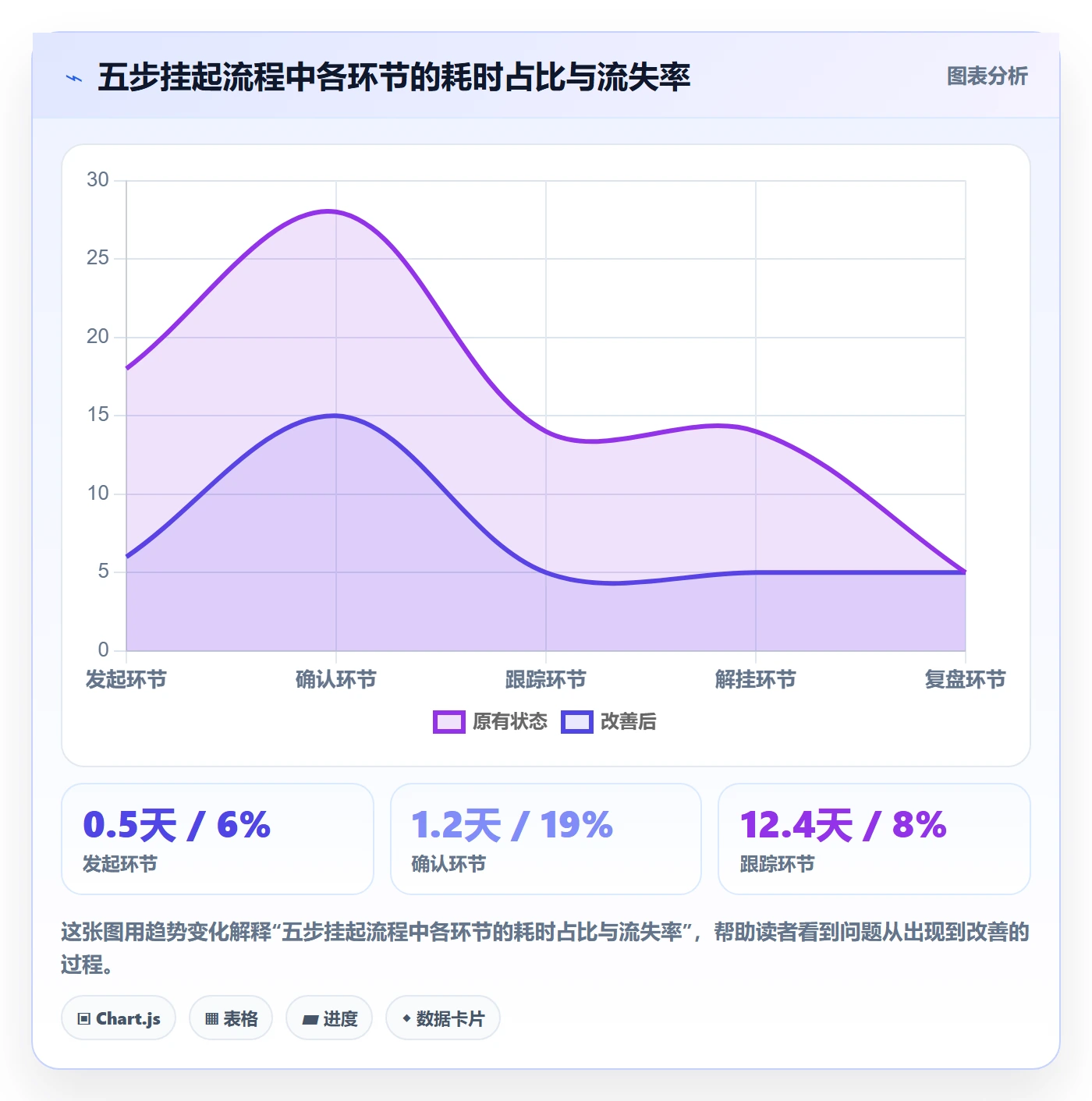This screenshot has width=1092, height=1101.
Task: Select the 进度 tag
Action: click(329, 1018)
